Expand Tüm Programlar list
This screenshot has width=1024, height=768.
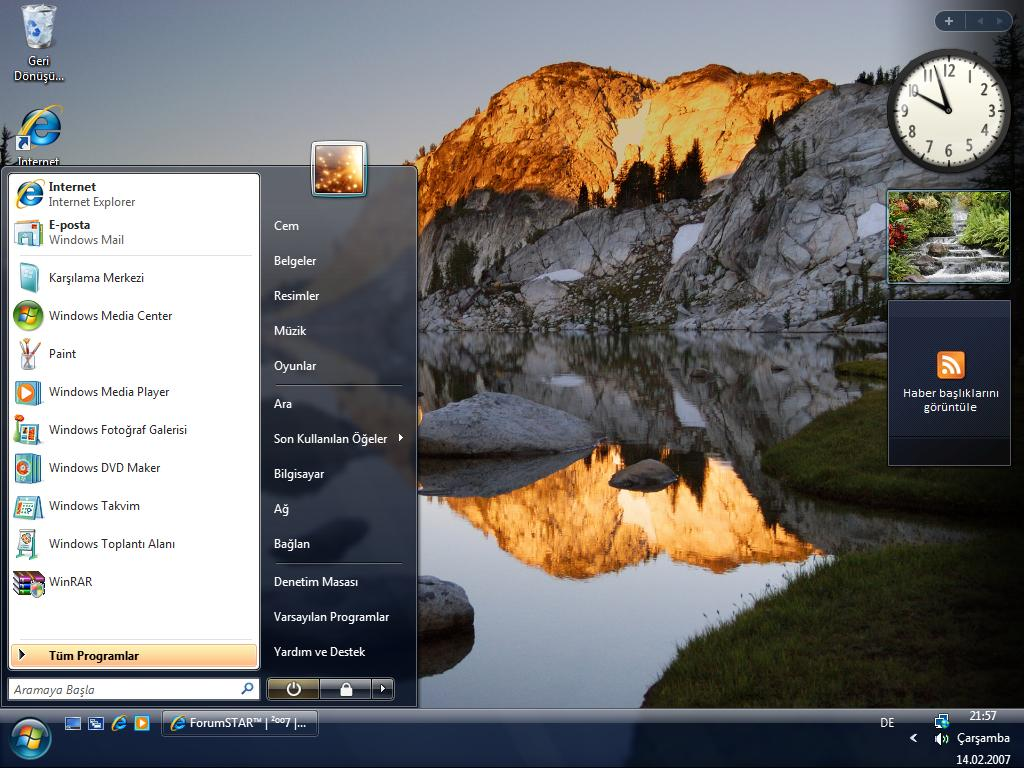pyautogui.click(x=134, y=656)
